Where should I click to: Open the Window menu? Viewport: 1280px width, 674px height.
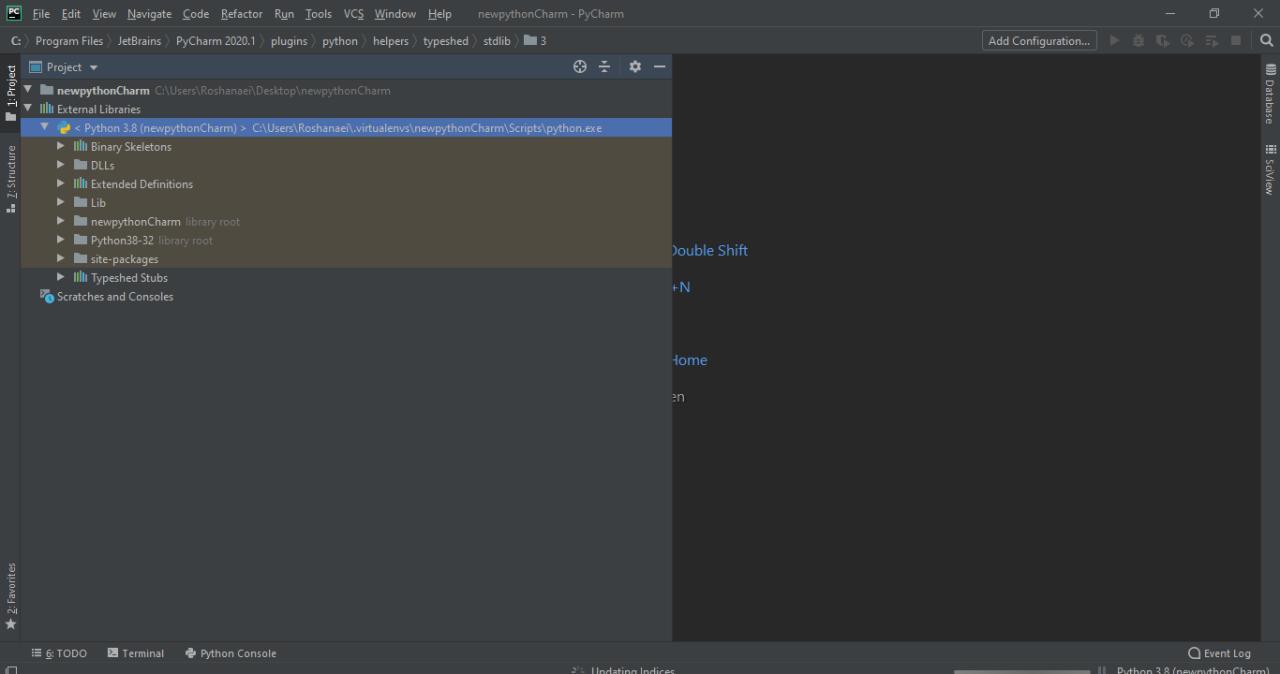point(395,14)
